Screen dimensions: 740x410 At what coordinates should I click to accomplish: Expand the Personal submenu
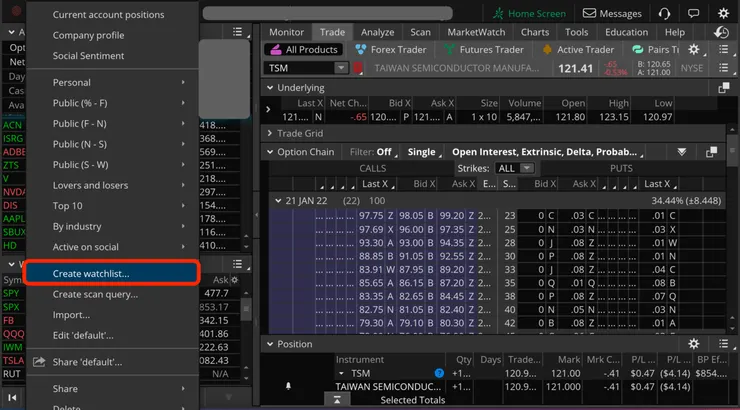point(112,83)
